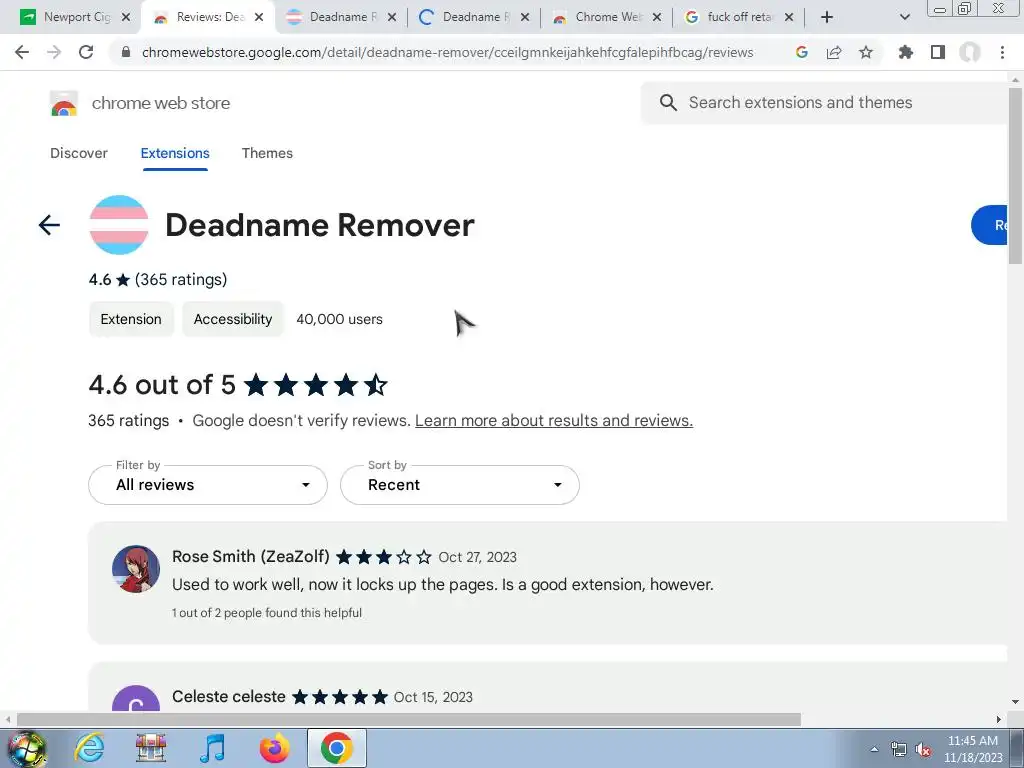Viewport: 1024px width, 768px height.
Task: Click the vertical page scrollbar
Action: pyautogui.click(x=1015, y=176)
